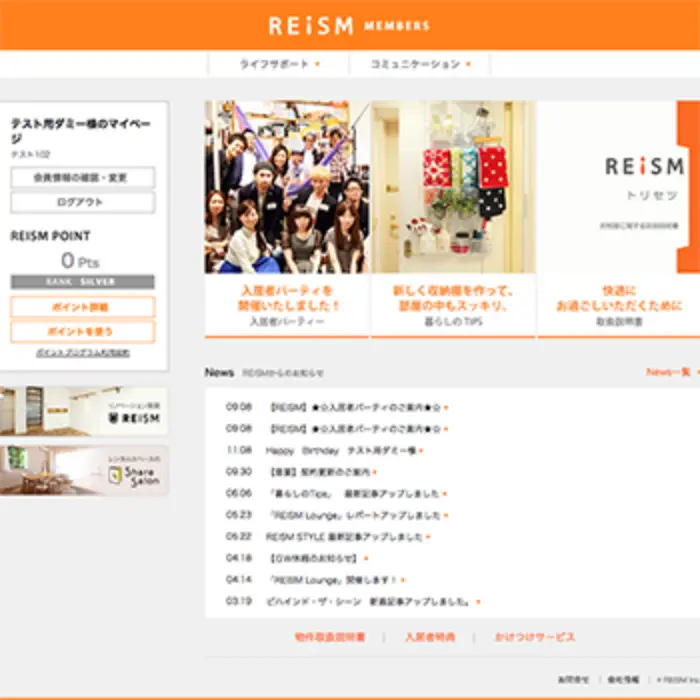Image resolution: width=700 pixels, height=700 pixels.
Task: Open the News一覧 link
Action: point(668,372)
